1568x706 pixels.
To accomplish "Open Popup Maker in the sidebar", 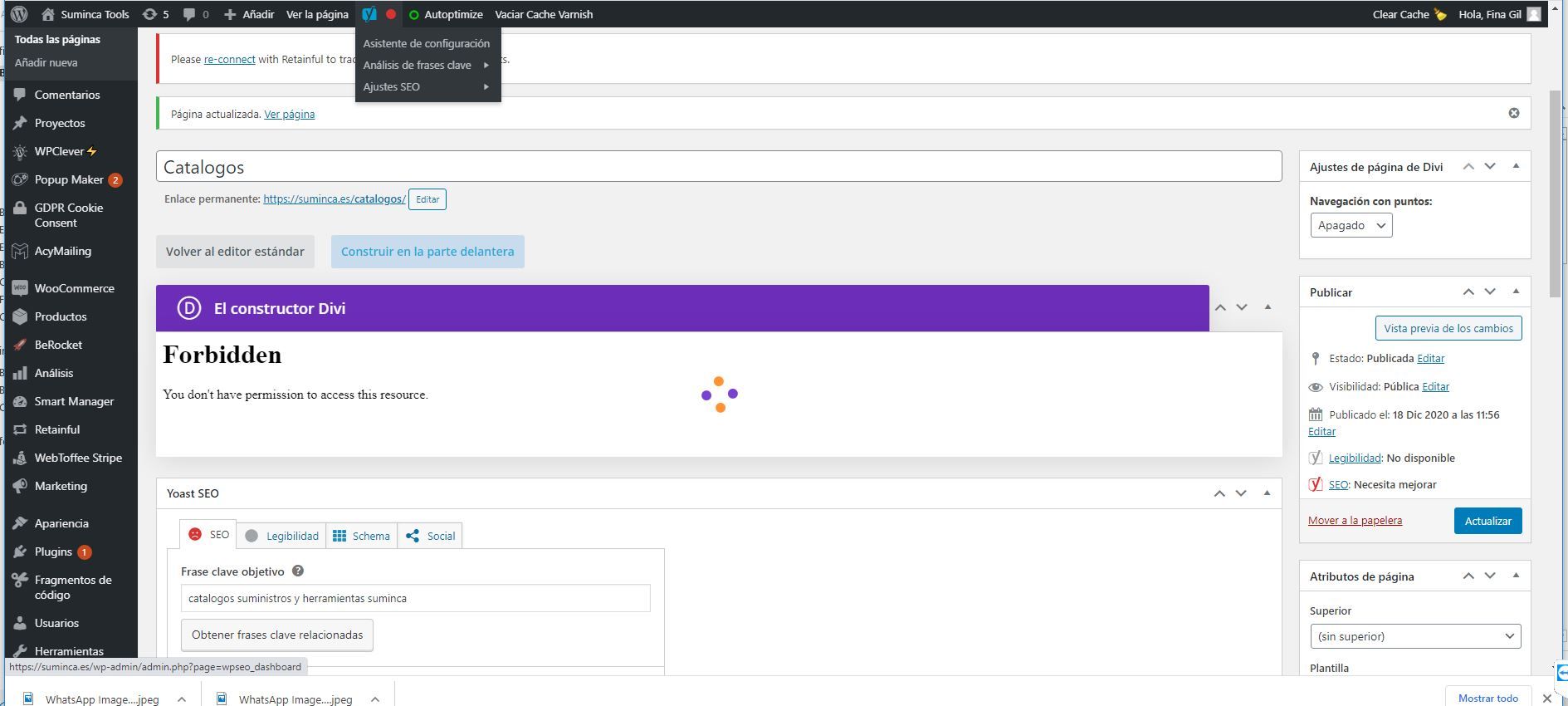I will [69, 179].
